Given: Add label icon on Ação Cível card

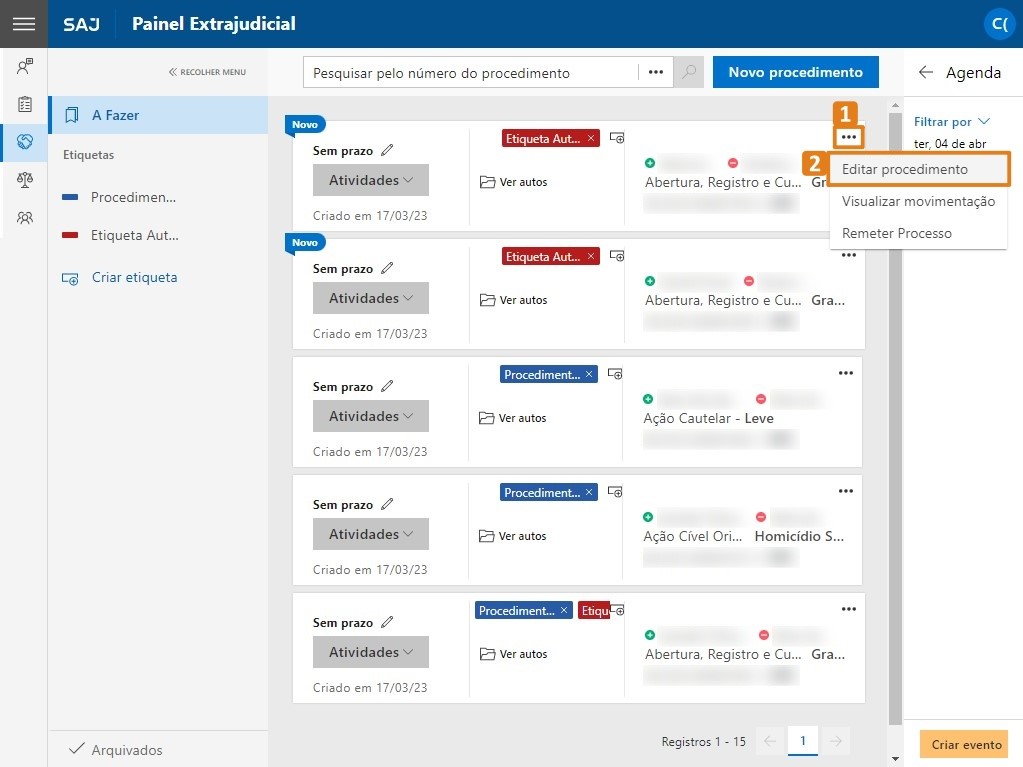Looking at the screenshot, I should 615,492.
